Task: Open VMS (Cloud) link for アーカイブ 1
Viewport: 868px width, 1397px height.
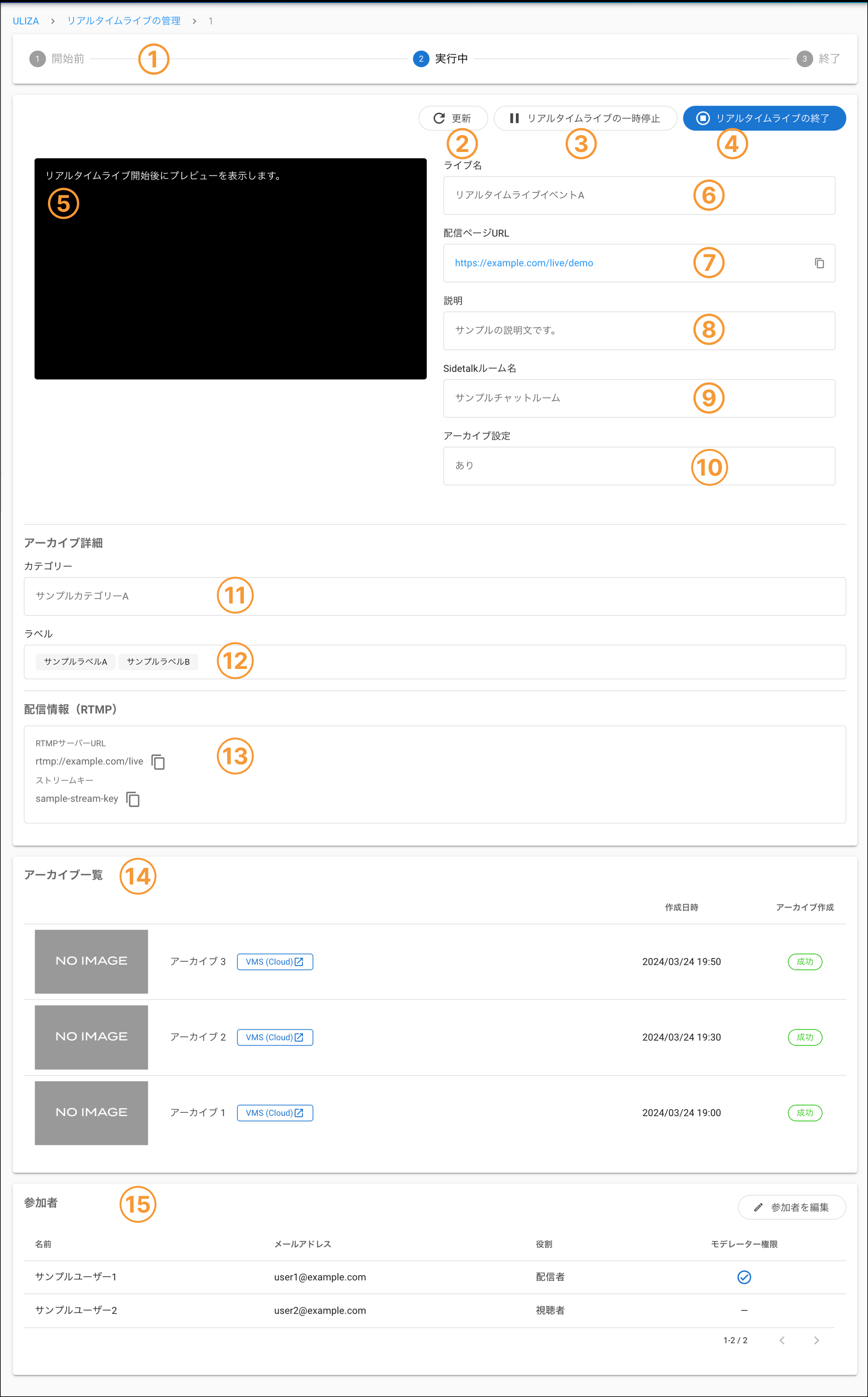Action: (274, 1112)
